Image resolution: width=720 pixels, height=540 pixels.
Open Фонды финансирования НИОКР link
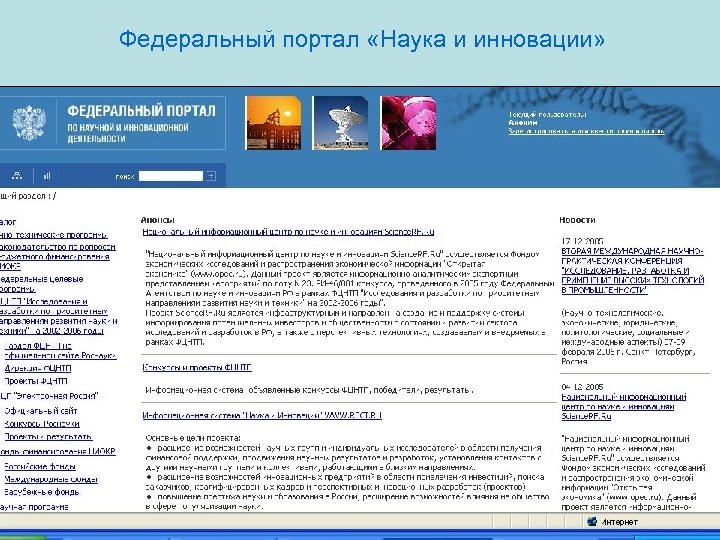tap(57, 451)
